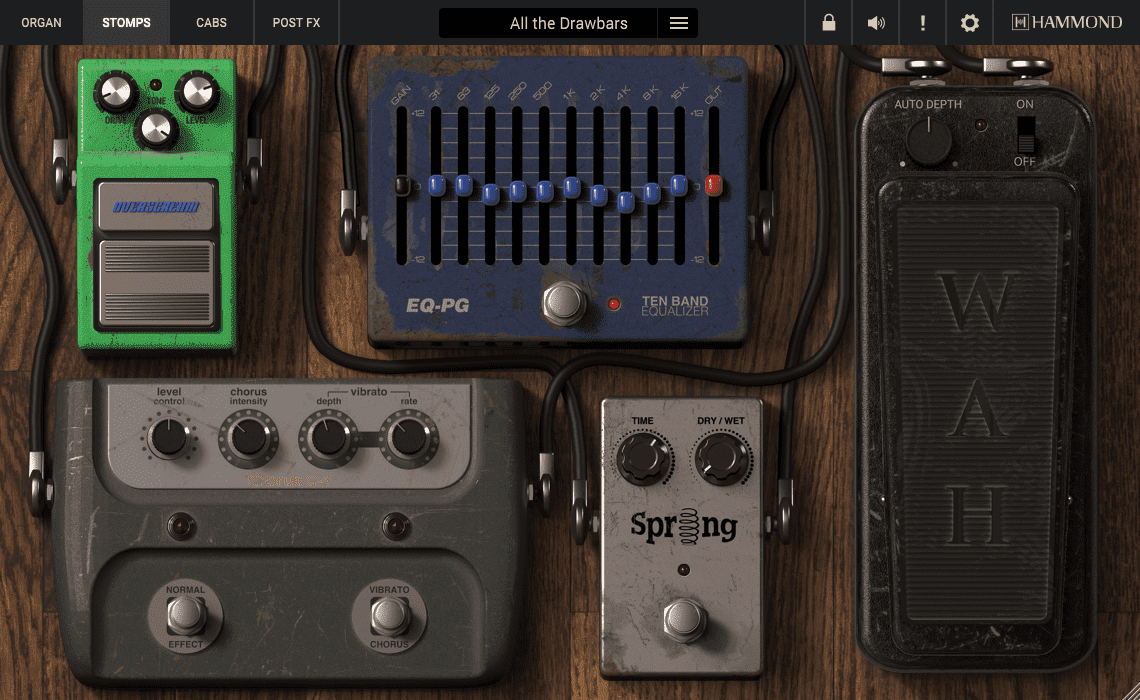Toggle the EQ-PG equalizer footswitch
The width and height of the screenshot is (1140, 700).
click(564, 303)
